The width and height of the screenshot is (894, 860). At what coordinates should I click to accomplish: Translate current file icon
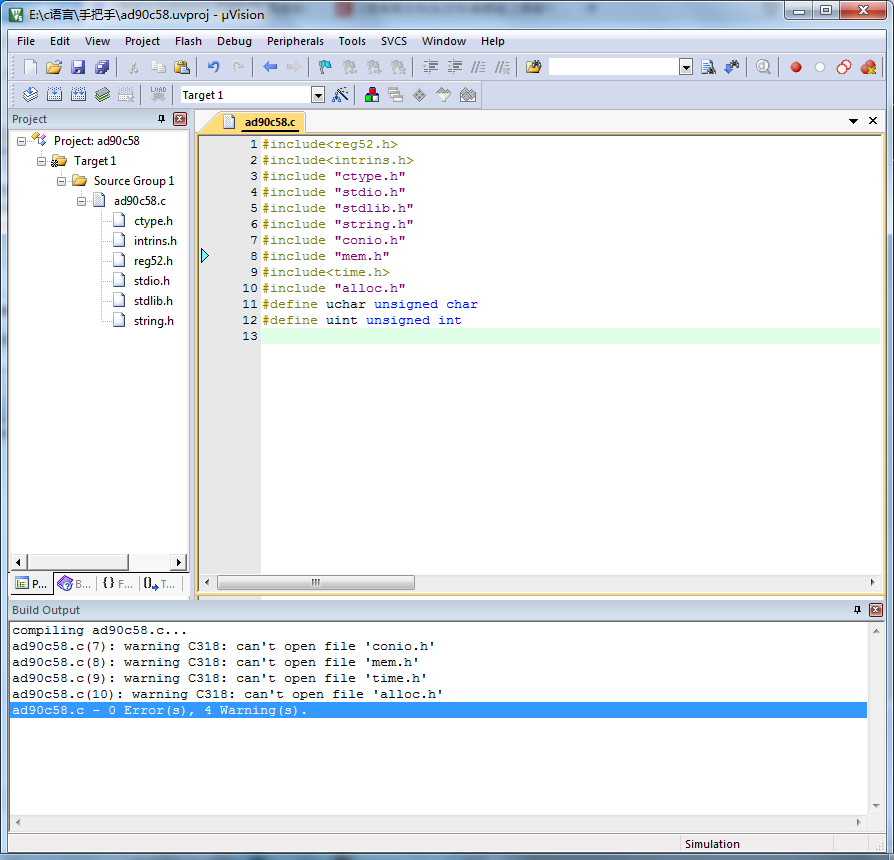pos(30,95)
